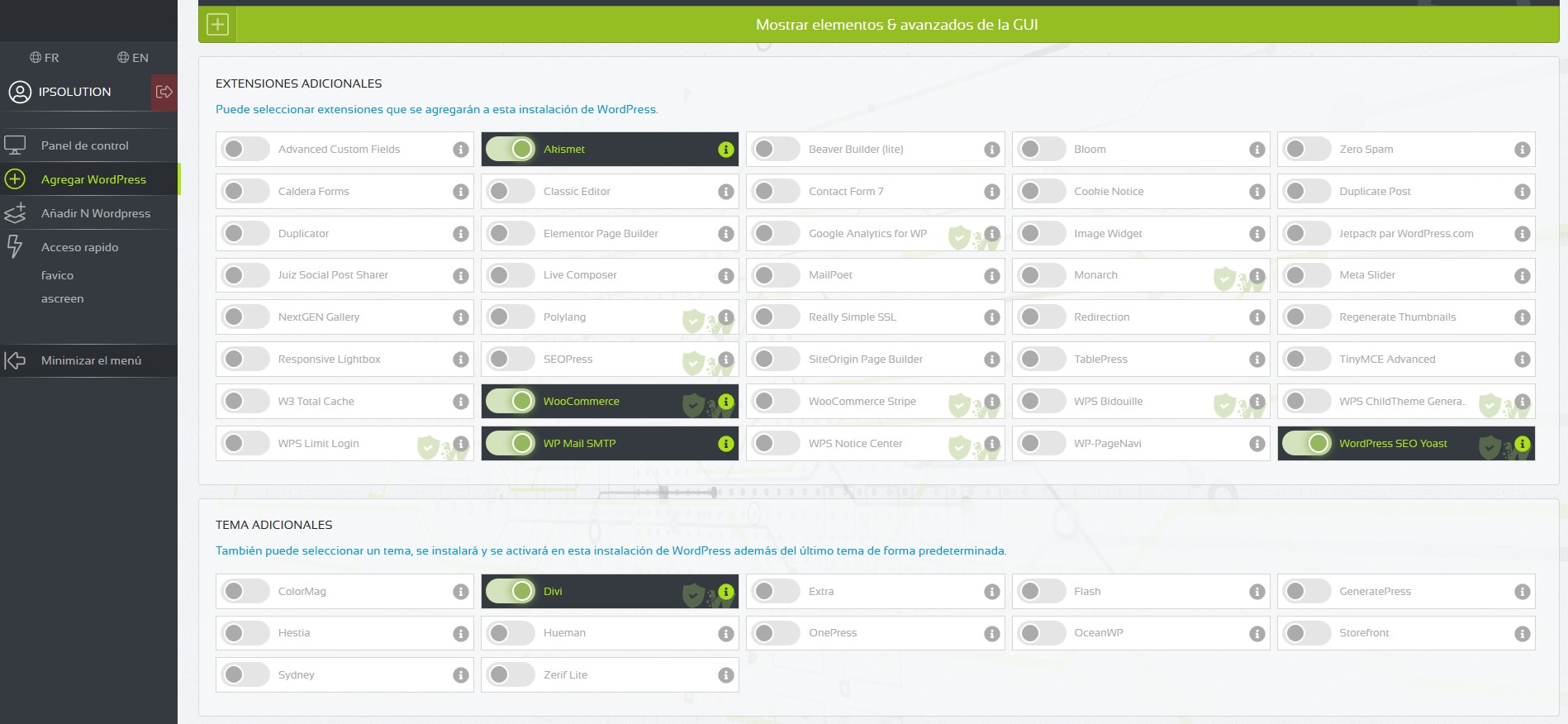This screenshot has width=1568, height=724.
Task: Toggle on Google Analytics for WP
Action: (x=776, y=233)
